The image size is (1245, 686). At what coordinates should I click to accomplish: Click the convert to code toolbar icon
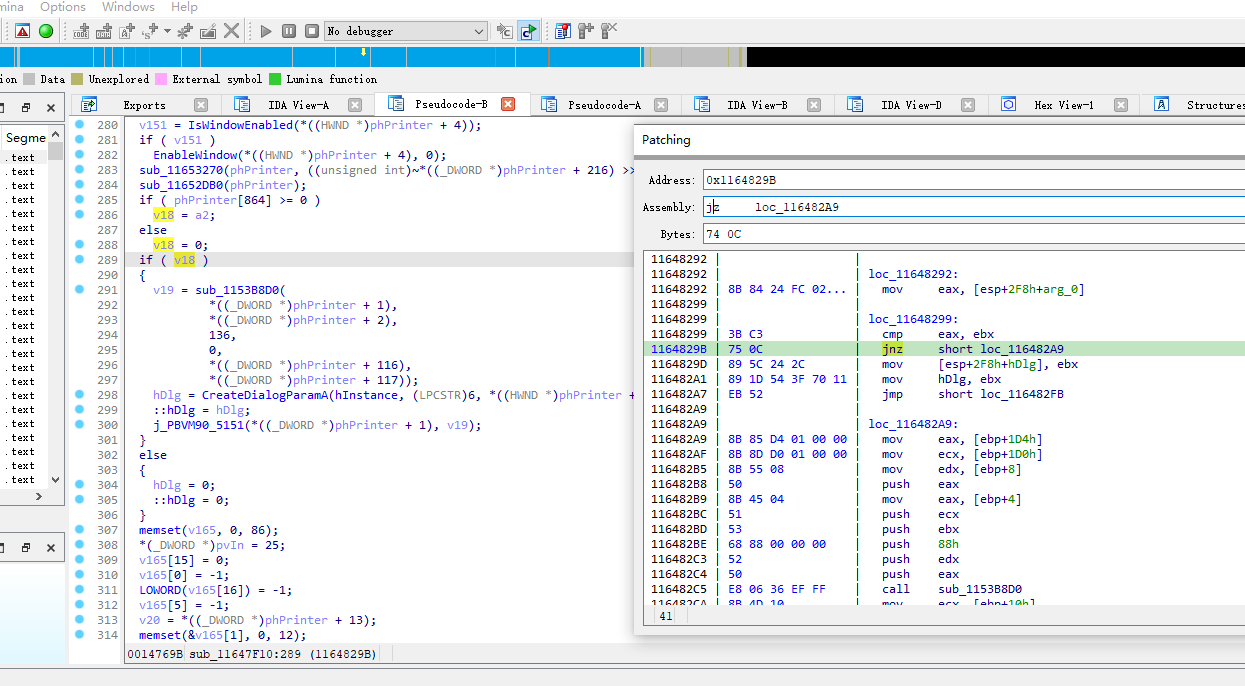pyautogui.click(x=82, y=31)
